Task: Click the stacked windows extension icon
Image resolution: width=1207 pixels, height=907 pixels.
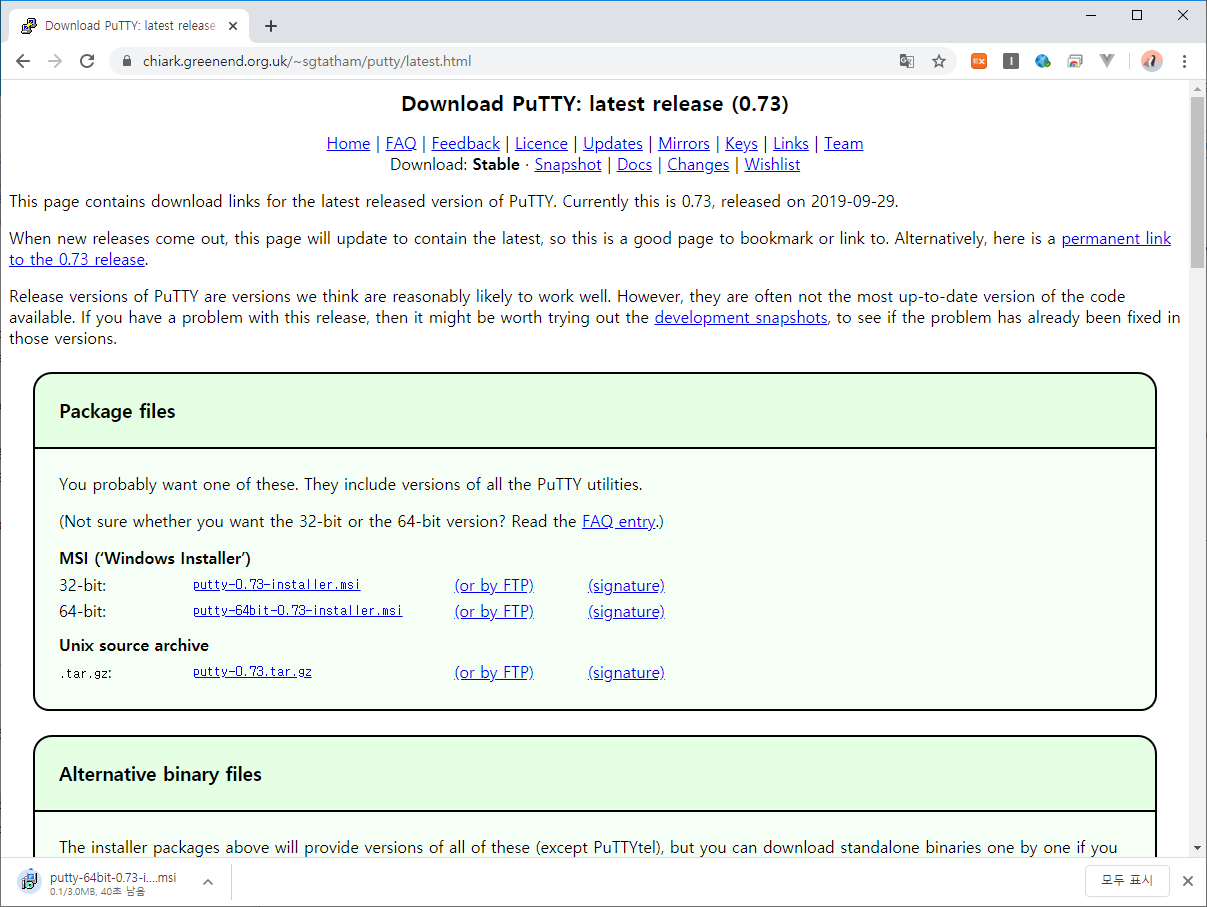Action: point(1075,61)
